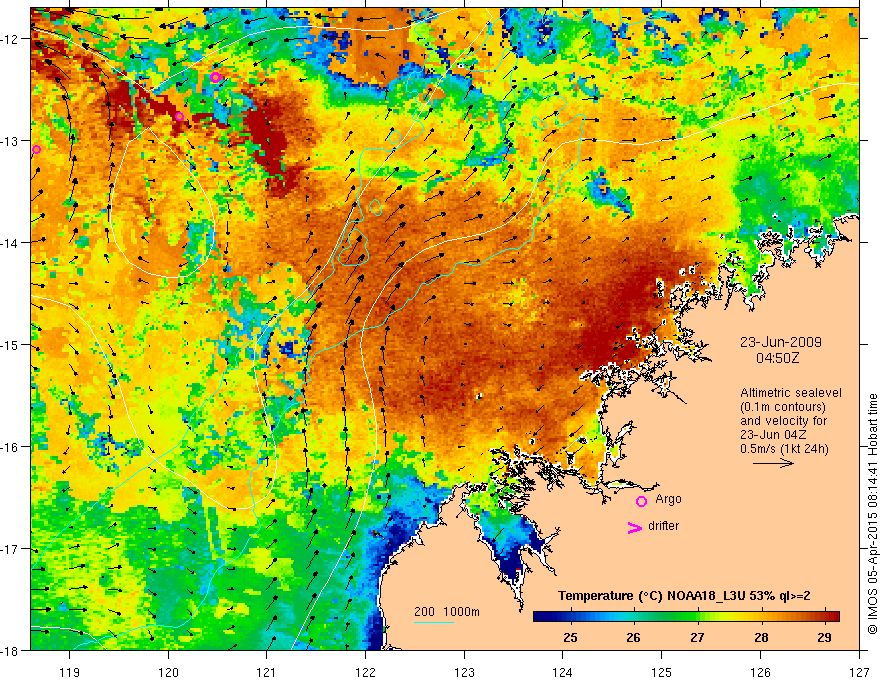Click the color bar label '28'

pyautogui.click(x=761, y=637)
